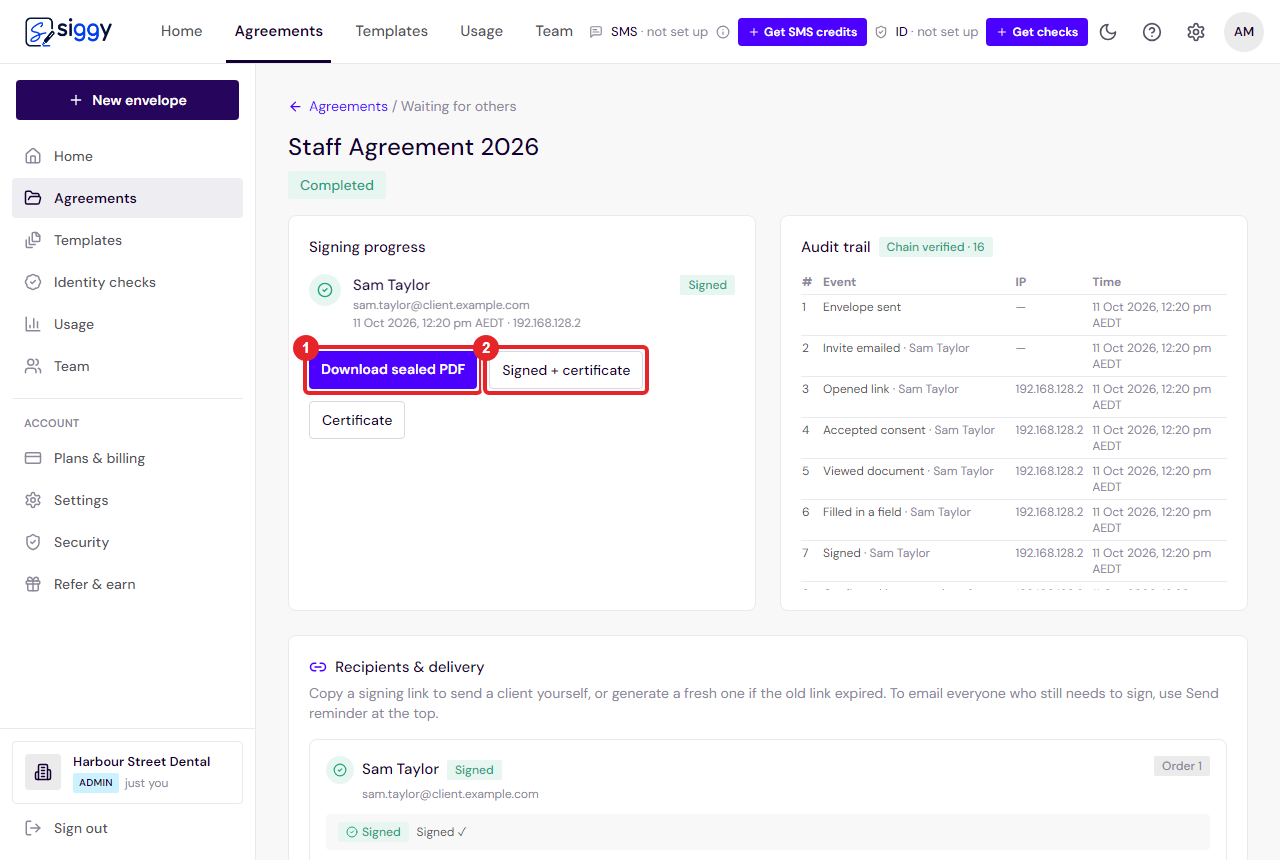
Task: Open Refer & earn
Action: [x=127, y=584]
